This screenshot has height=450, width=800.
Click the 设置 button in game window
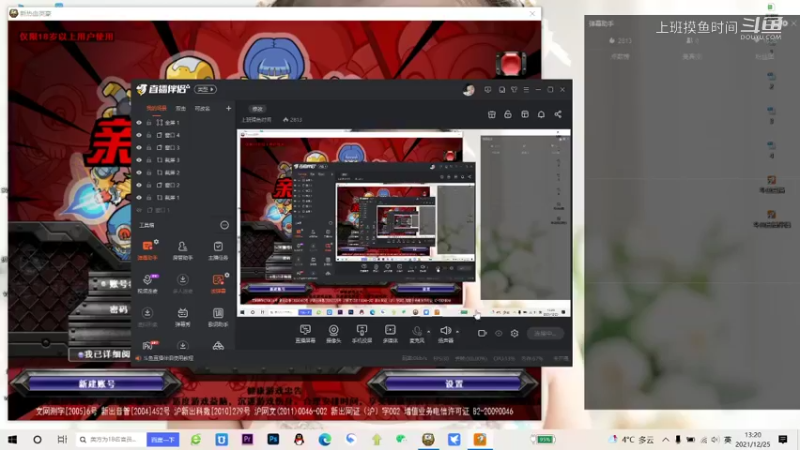tap(453, 384)
